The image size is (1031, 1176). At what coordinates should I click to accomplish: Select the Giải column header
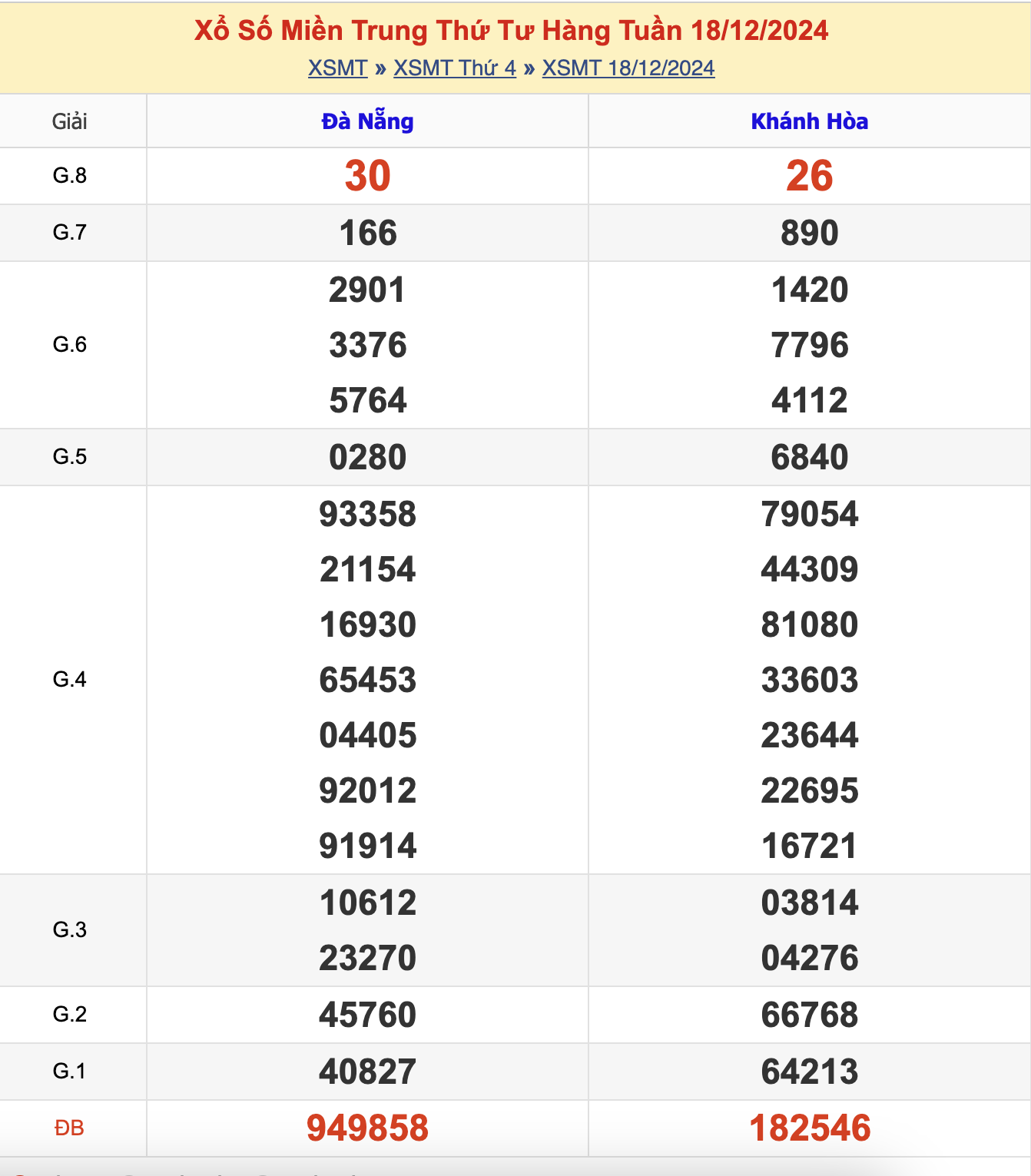pos(69,121)
